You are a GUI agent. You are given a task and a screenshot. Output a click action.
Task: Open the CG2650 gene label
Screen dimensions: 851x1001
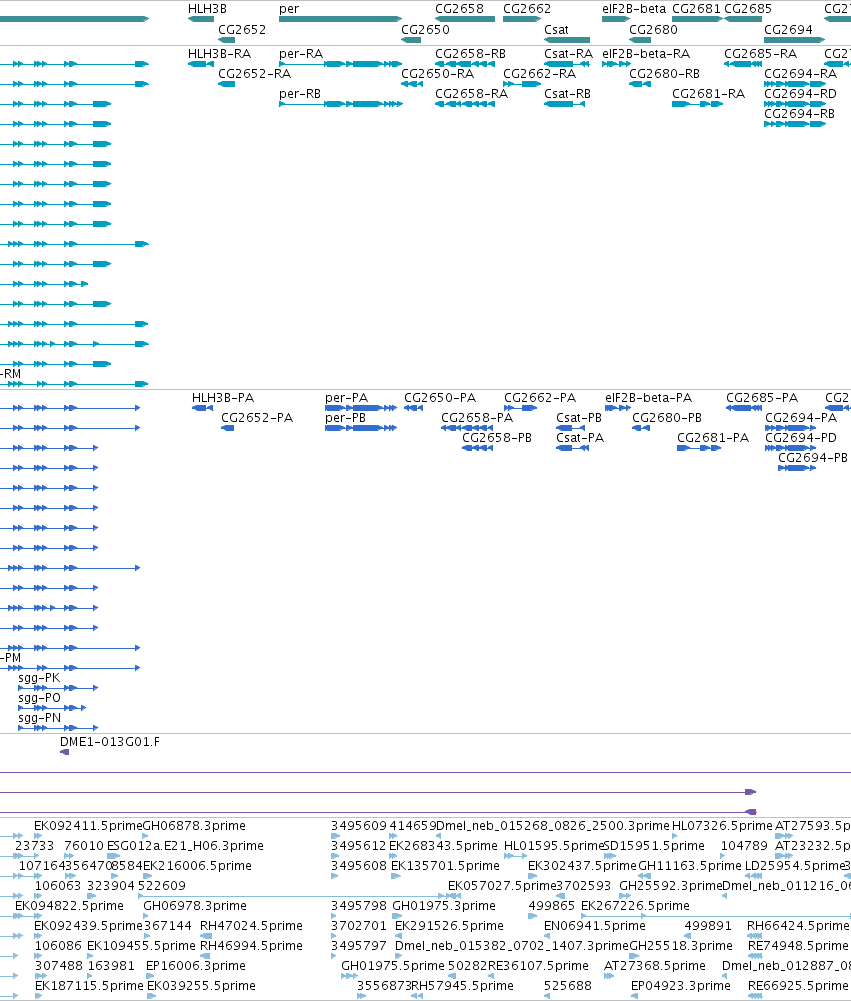(425, 29)
